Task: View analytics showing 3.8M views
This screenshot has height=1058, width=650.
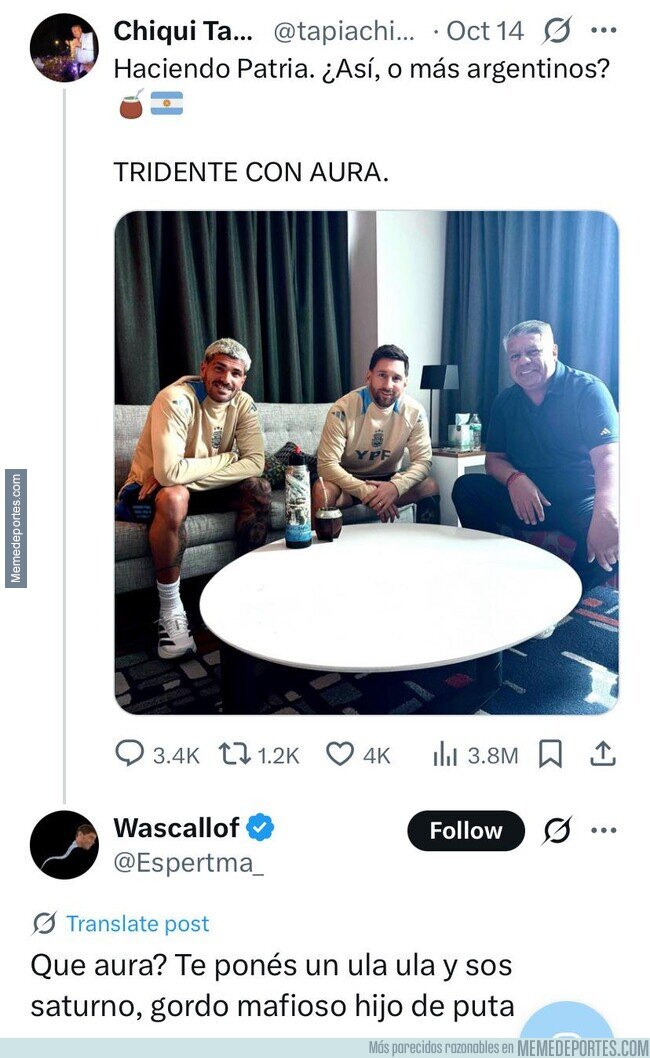Action: (445, 755)
